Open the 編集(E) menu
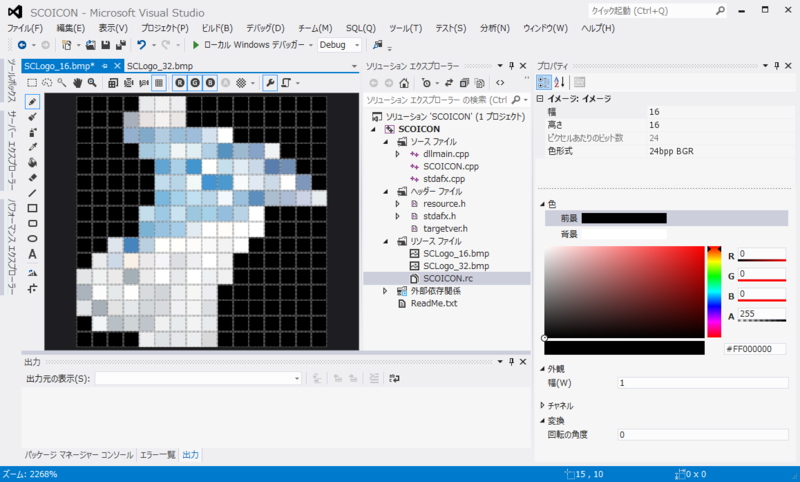Screen dimensions: 800x482 pyautogui.click(x=70, y=29)
